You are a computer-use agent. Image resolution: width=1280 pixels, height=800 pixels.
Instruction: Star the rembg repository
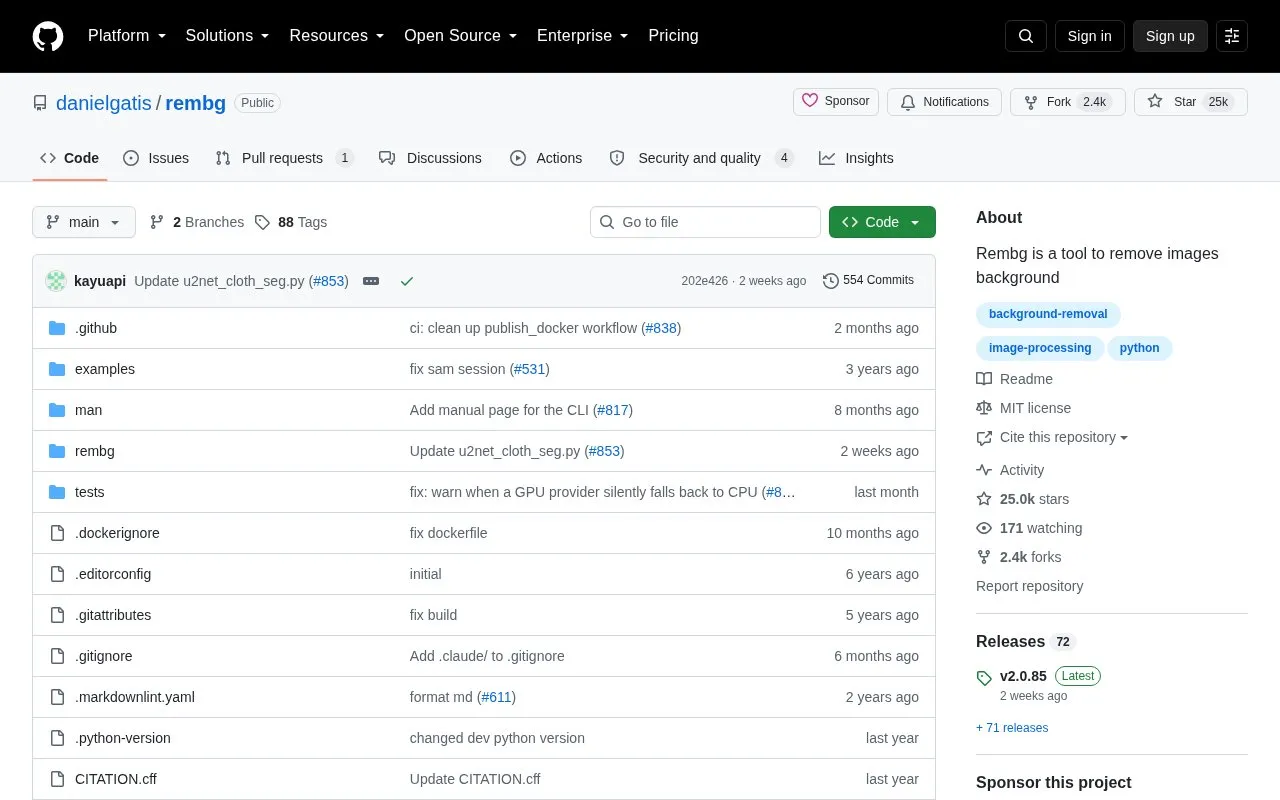[x=1190, y=102]
